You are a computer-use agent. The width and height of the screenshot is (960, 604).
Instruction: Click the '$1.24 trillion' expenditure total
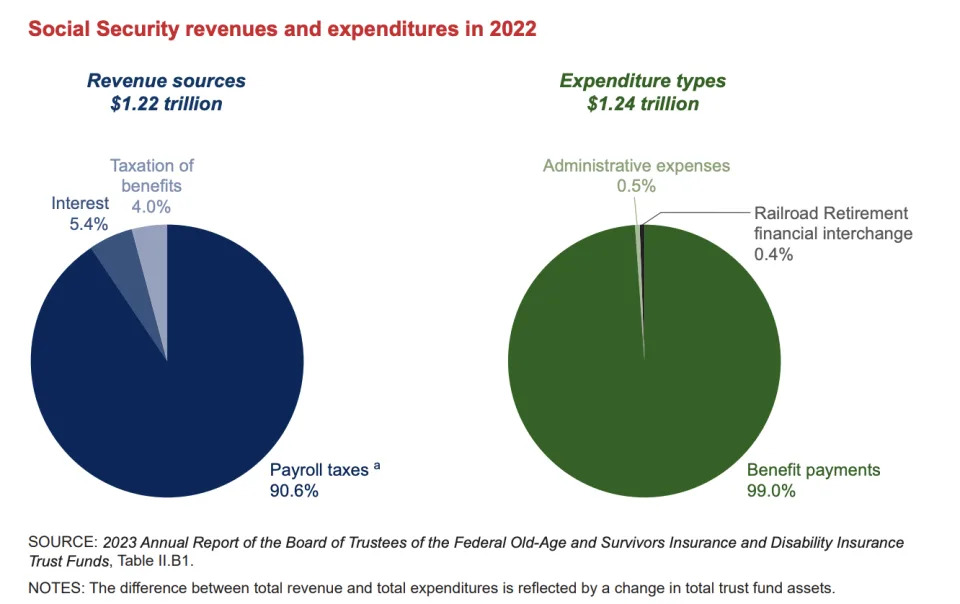tap(642, 103)
